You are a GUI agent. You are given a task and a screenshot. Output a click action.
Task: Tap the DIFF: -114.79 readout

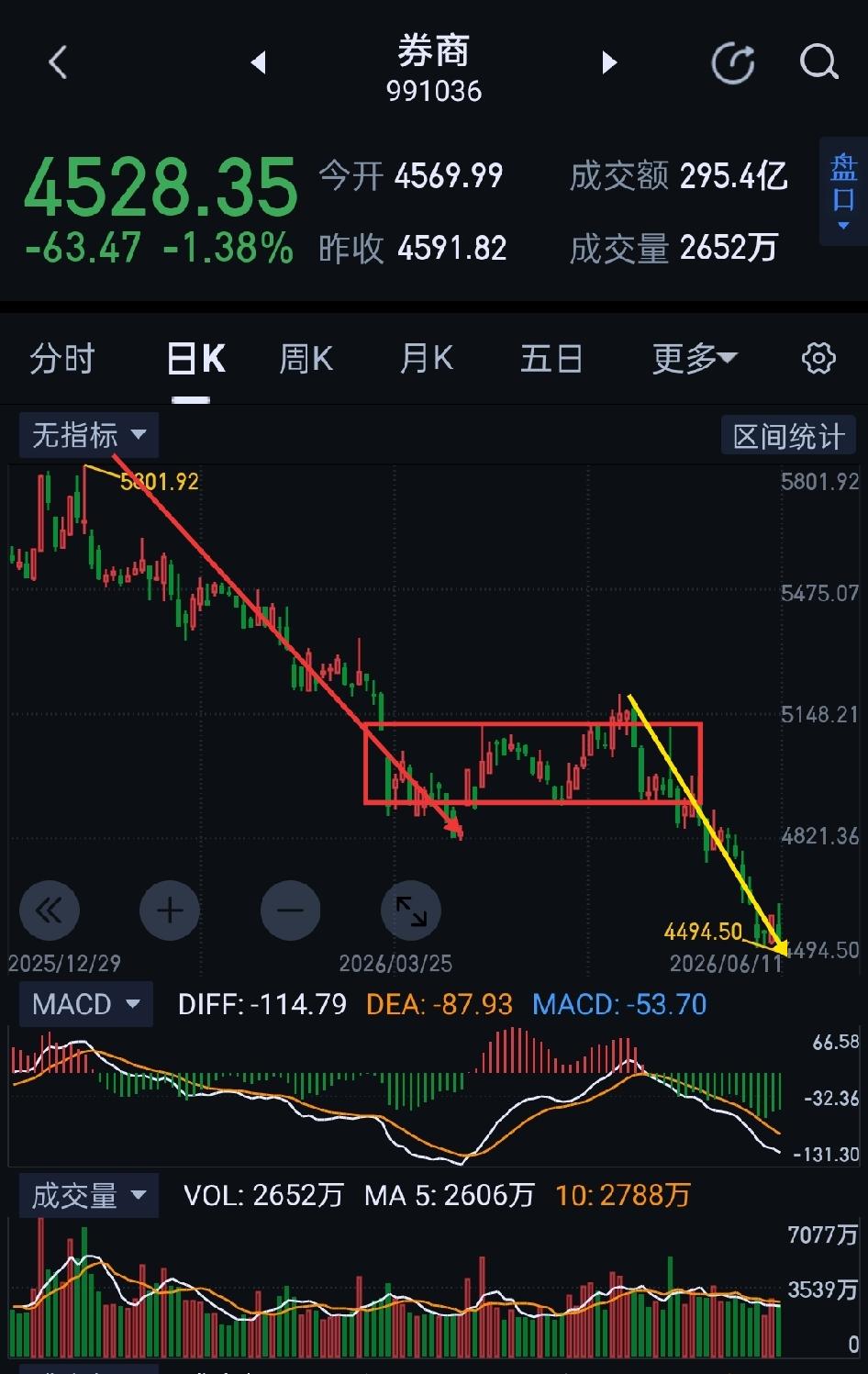tap(262, 1004)
